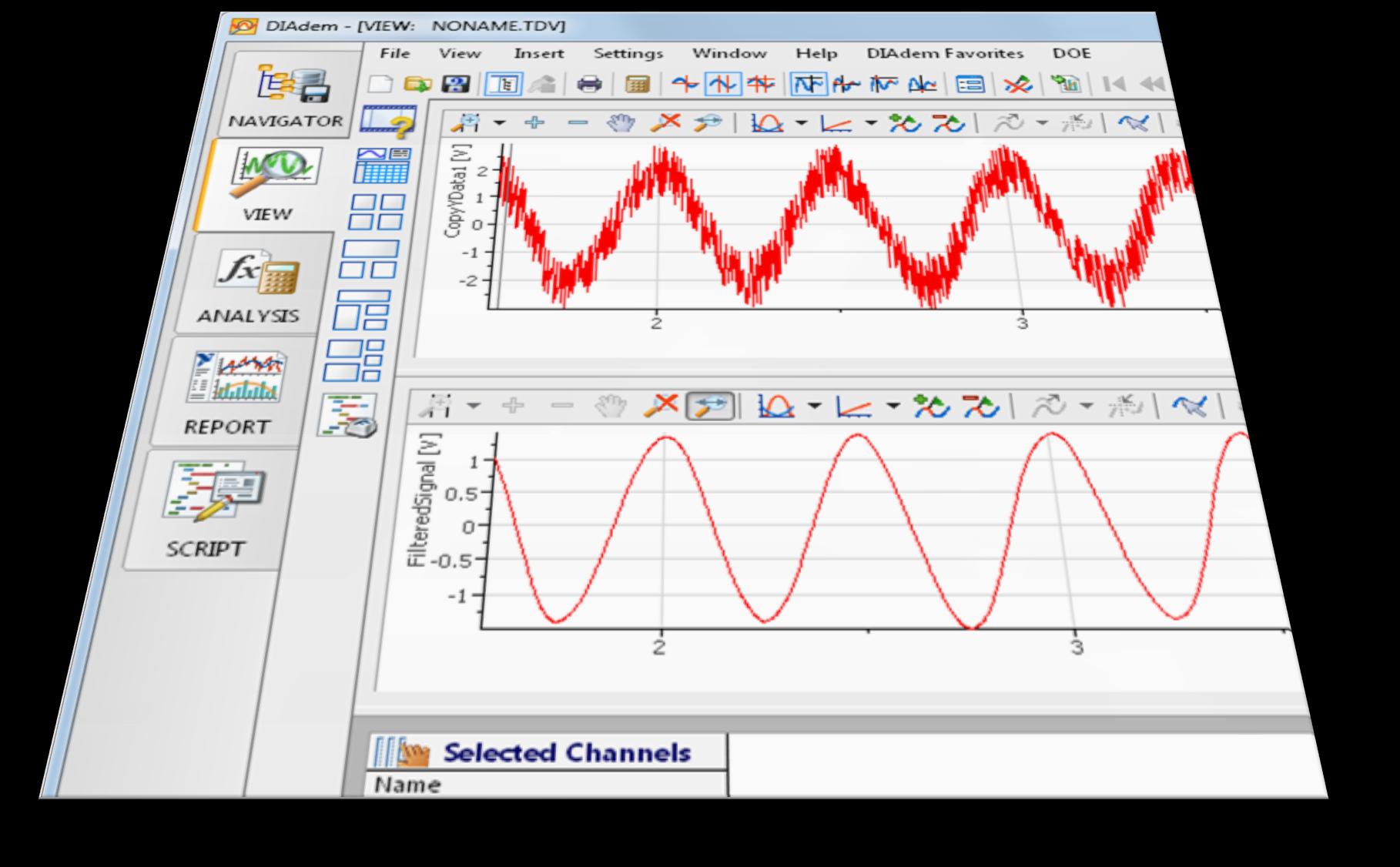Select the second curve cursor mode icon
Screen dimensions: 1400x867
coord(846,84)
